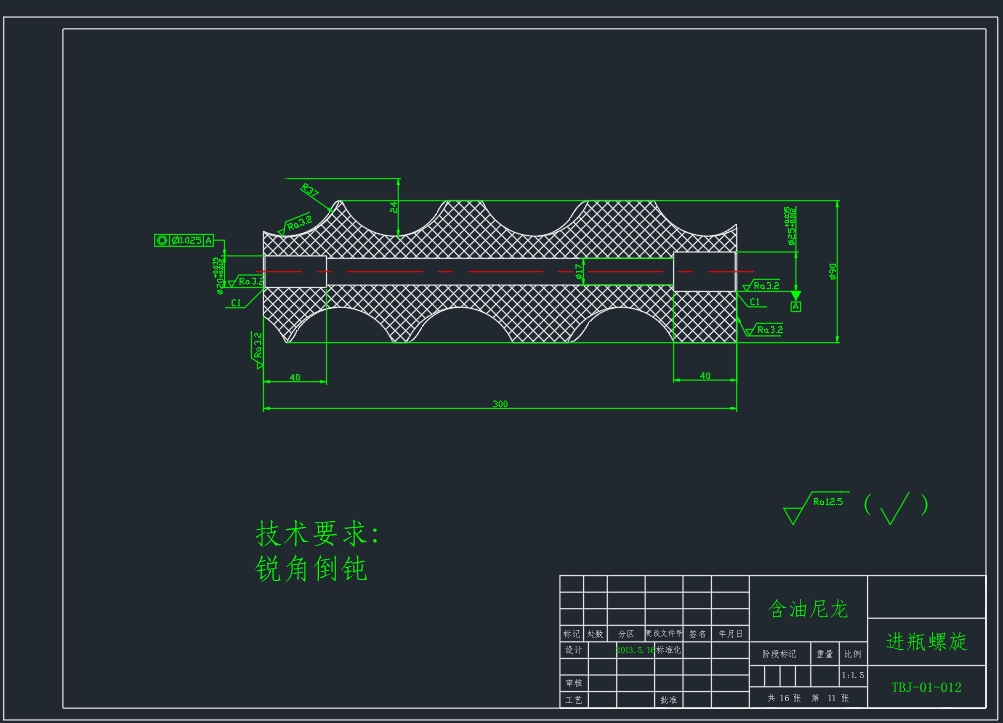The image size is (1003, 723).
Task: Select the ø0.025 A concentricity tolerance frame
Action: click(184, 240)
